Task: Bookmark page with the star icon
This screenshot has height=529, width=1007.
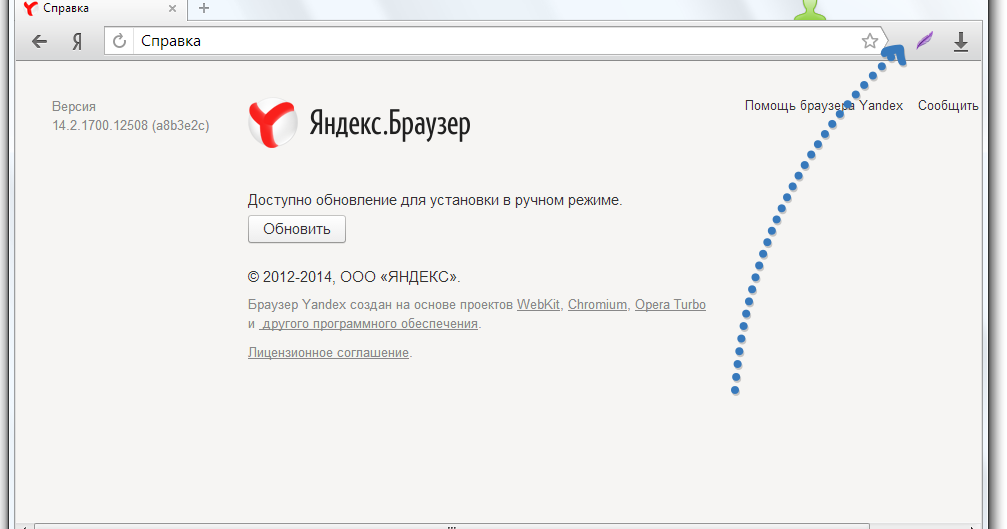Action: pos(870,41)
